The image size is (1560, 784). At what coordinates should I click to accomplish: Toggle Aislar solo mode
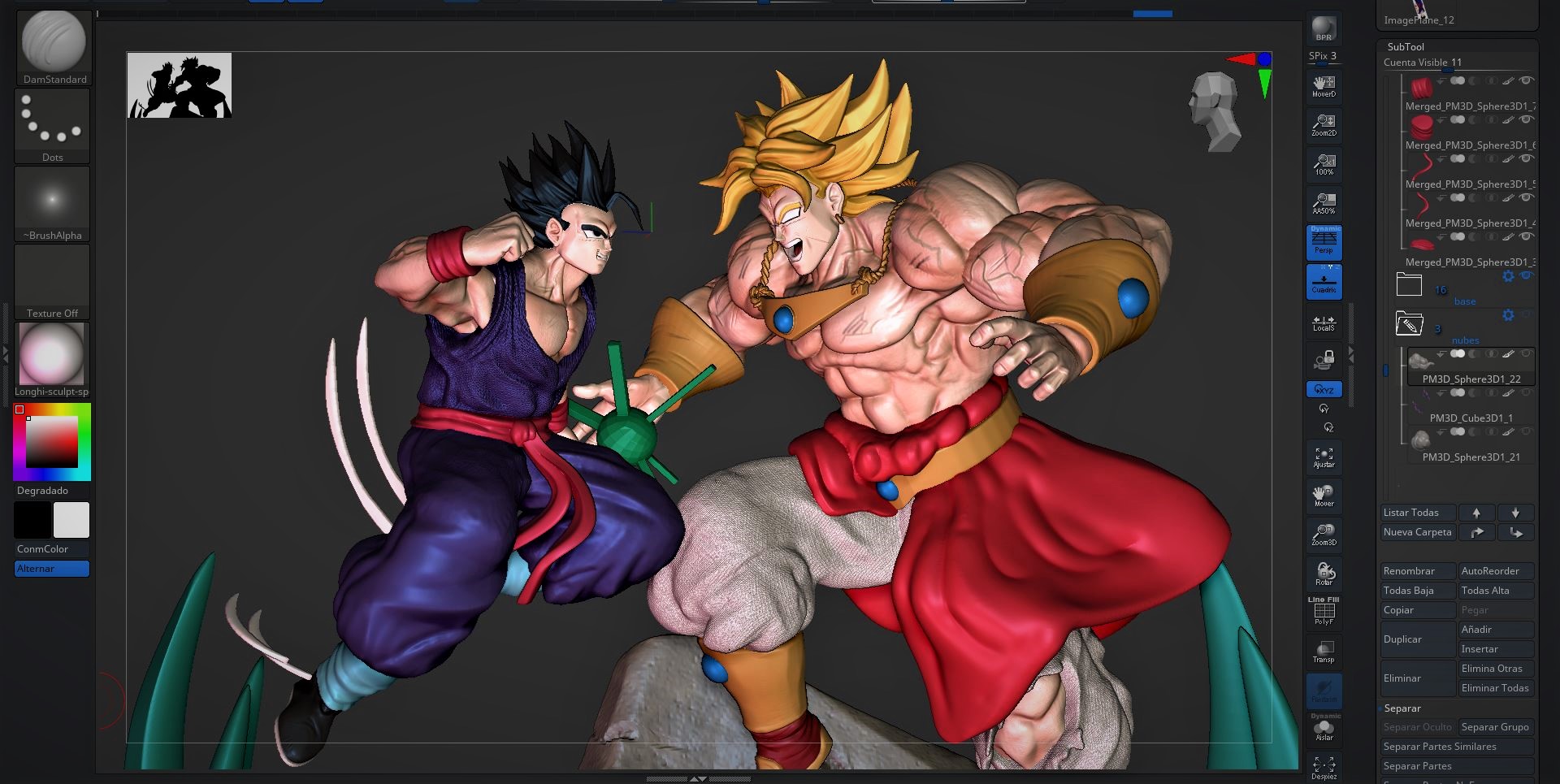tap(1324, 729)
